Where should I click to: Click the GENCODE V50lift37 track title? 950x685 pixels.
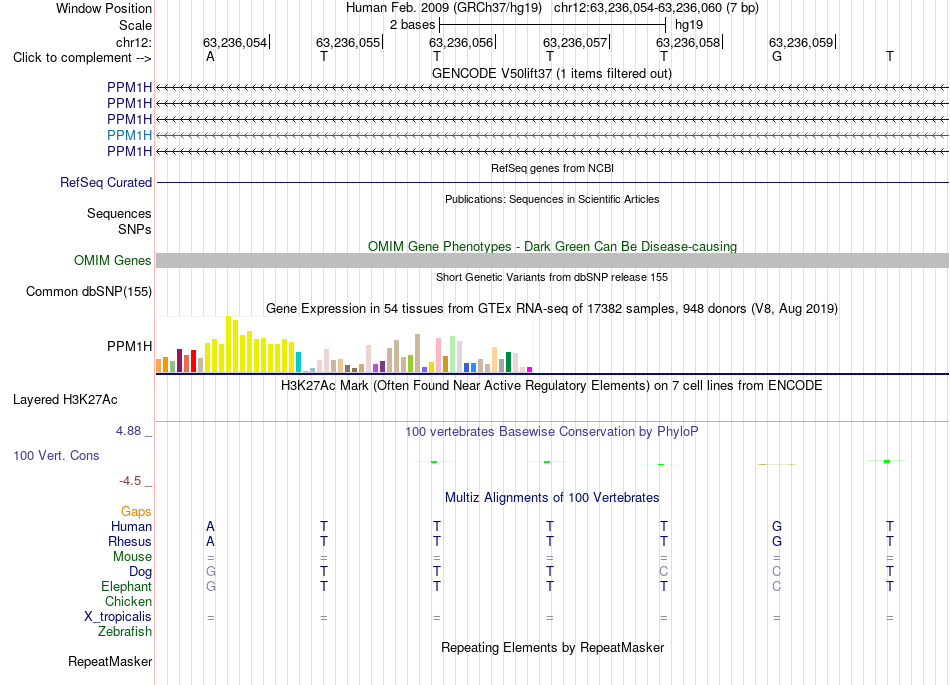(x=552, y=74)
